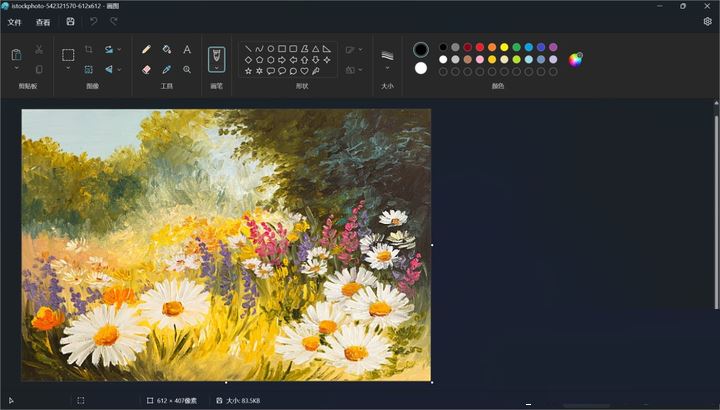Expand the Paste options chevron
This screenshot has height=410, width=720.
click(16, 68)
